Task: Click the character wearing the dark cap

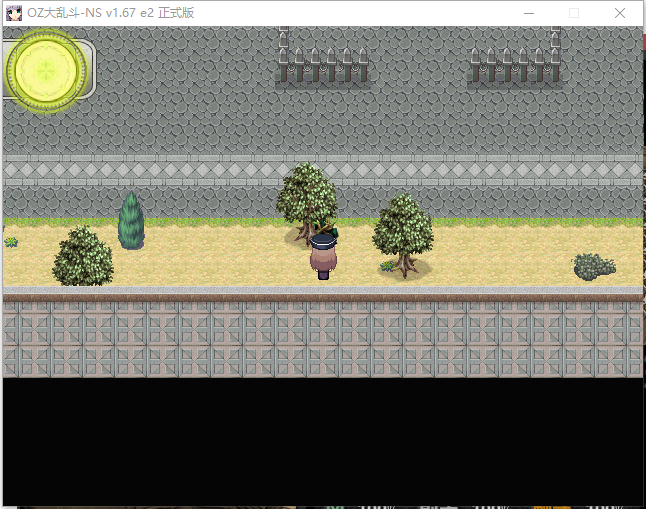Action: coord(323,257)
